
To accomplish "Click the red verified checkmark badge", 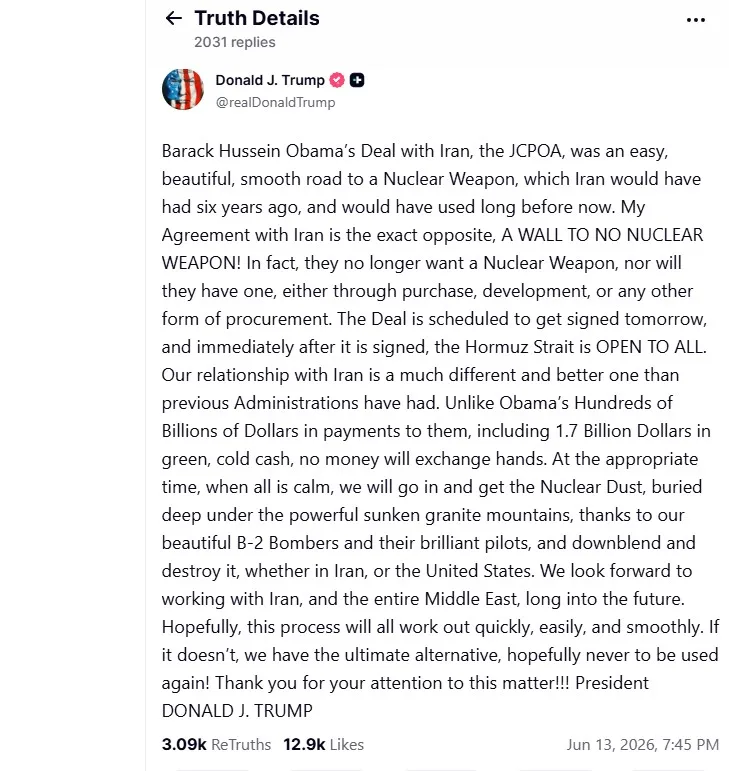I will click(337, 80).
